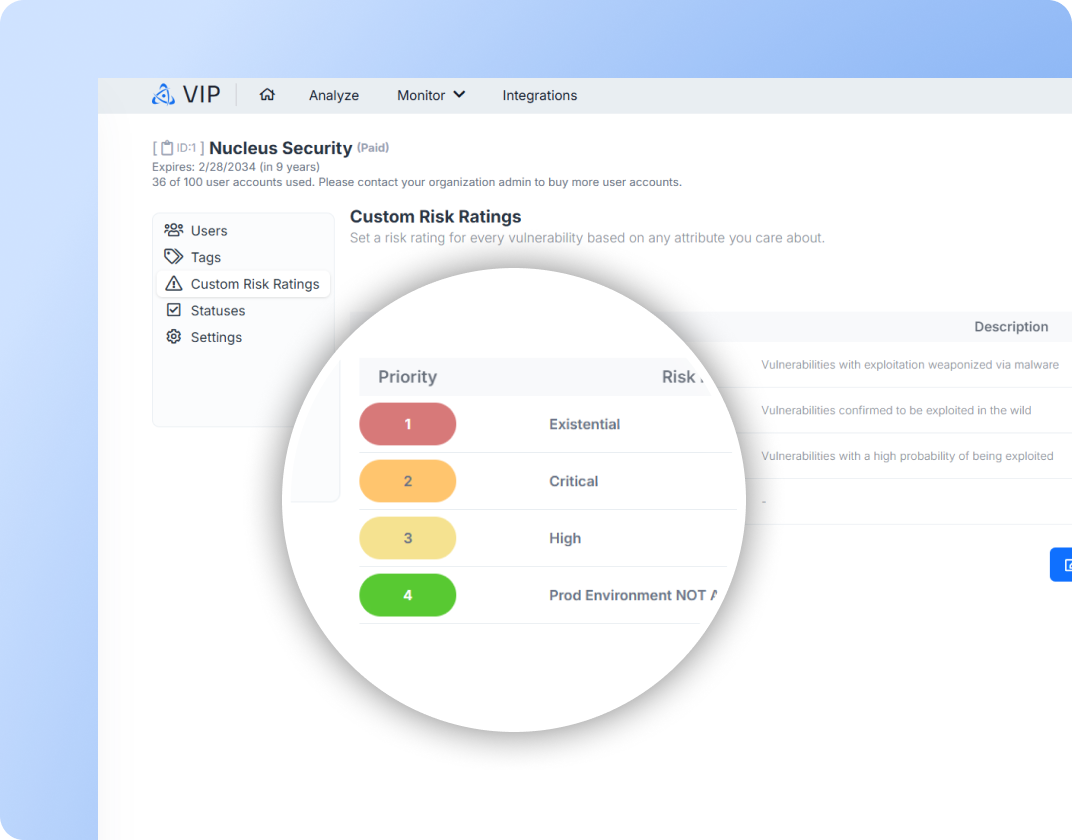Copy the organization ID clipboard icon
The width and height of the screenshot is (1072, 840).
167,148
